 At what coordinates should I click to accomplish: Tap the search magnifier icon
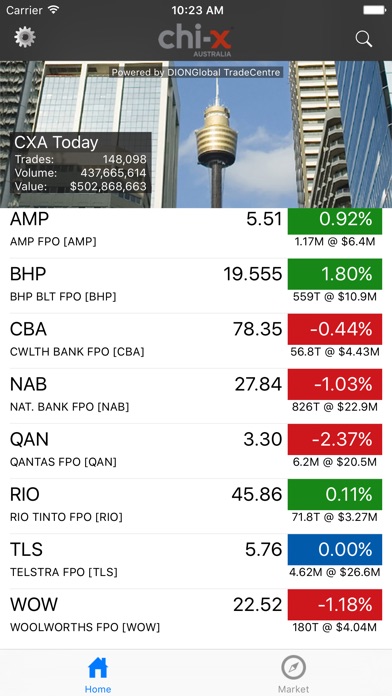(x=364, y=39)
